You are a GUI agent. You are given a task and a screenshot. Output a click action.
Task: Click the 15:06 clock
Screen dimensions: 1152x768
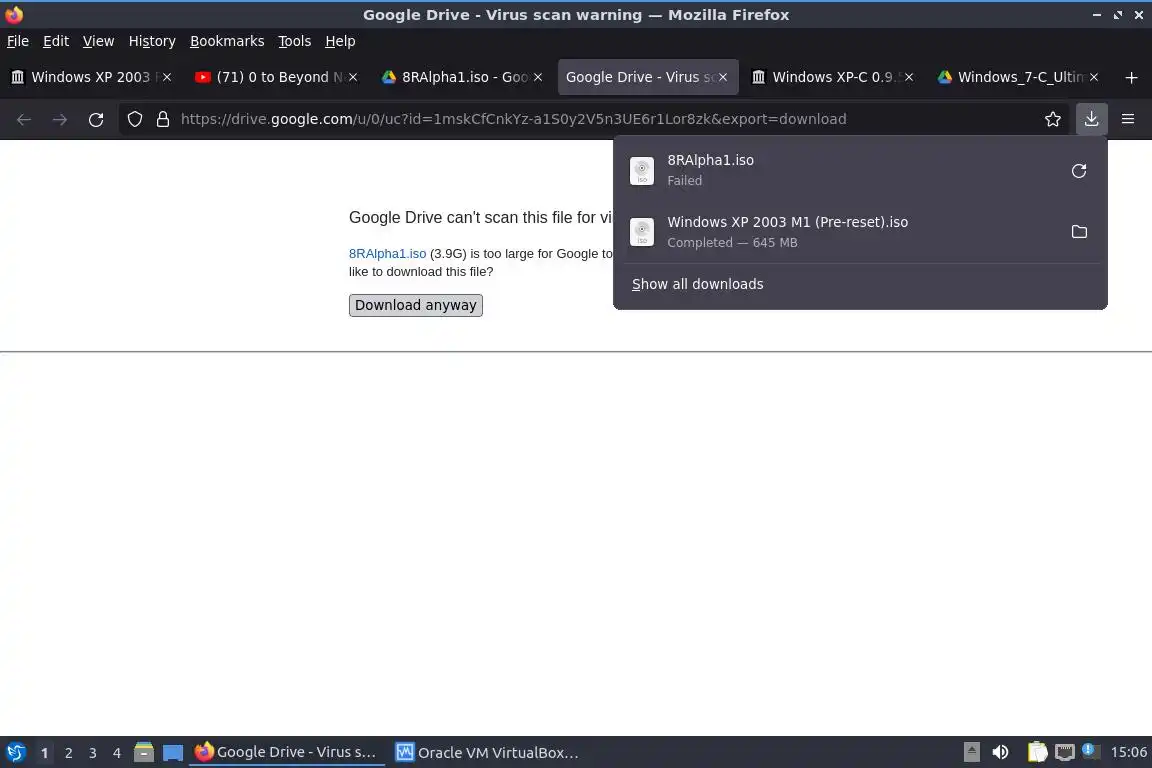point(1128,753)
